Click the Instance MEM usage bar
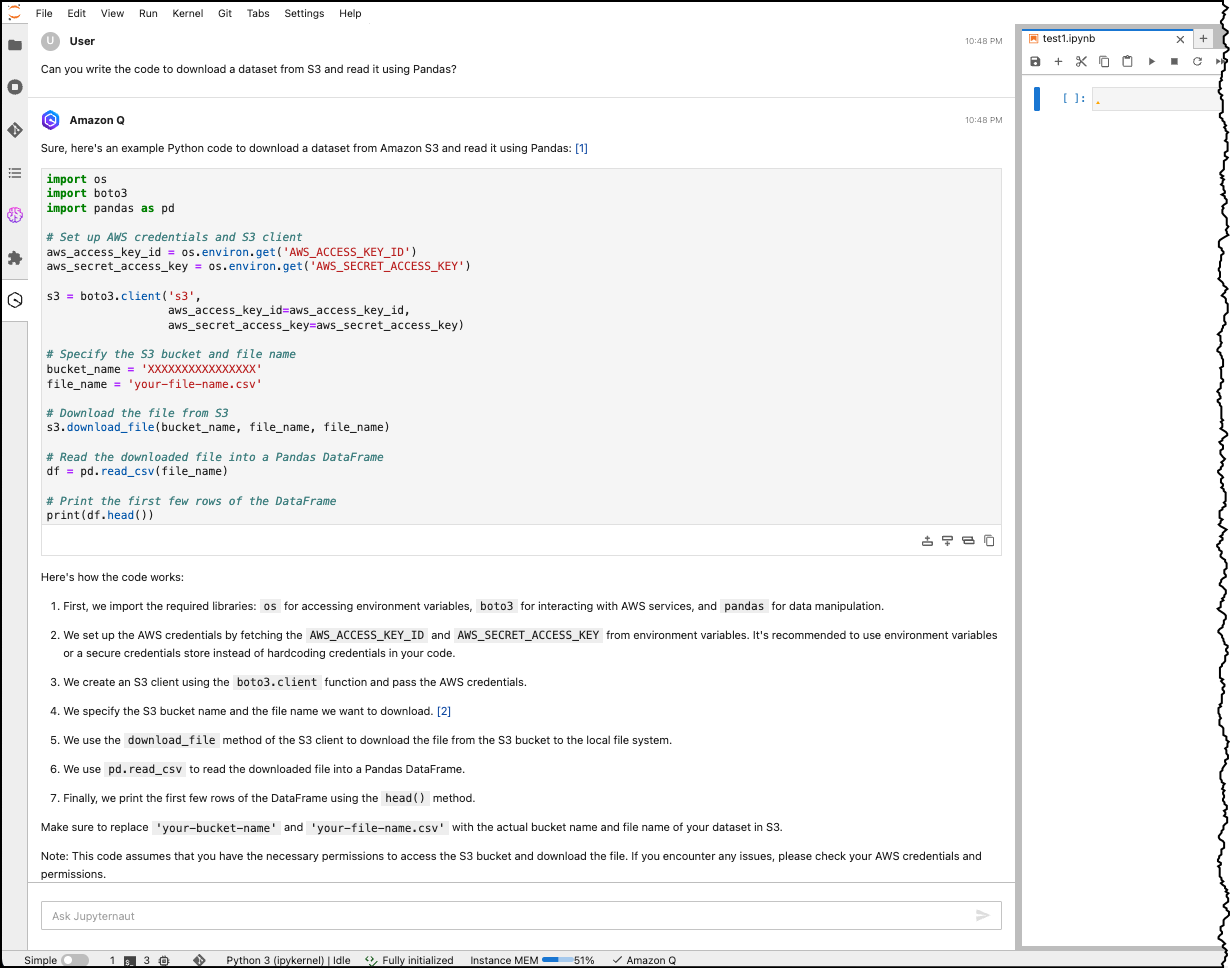 [x=556, y=960]
